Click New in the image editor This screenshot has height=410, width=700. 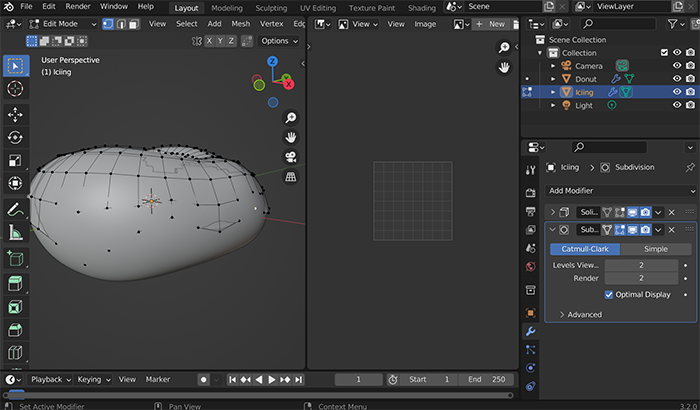(490, 24)
